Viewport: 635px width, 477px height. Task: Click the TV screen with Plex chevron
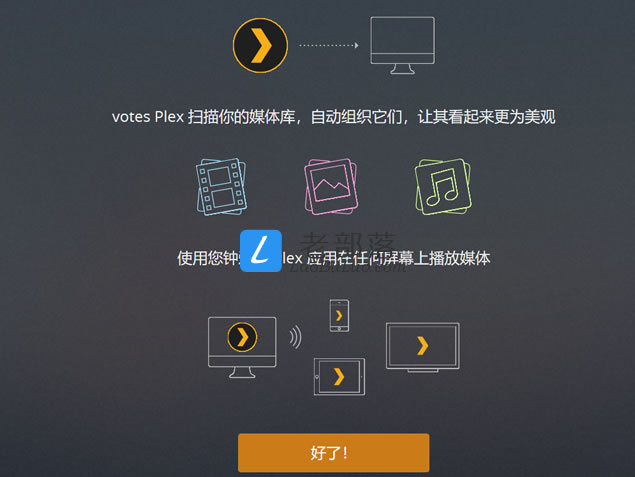(x=422, y=347)
